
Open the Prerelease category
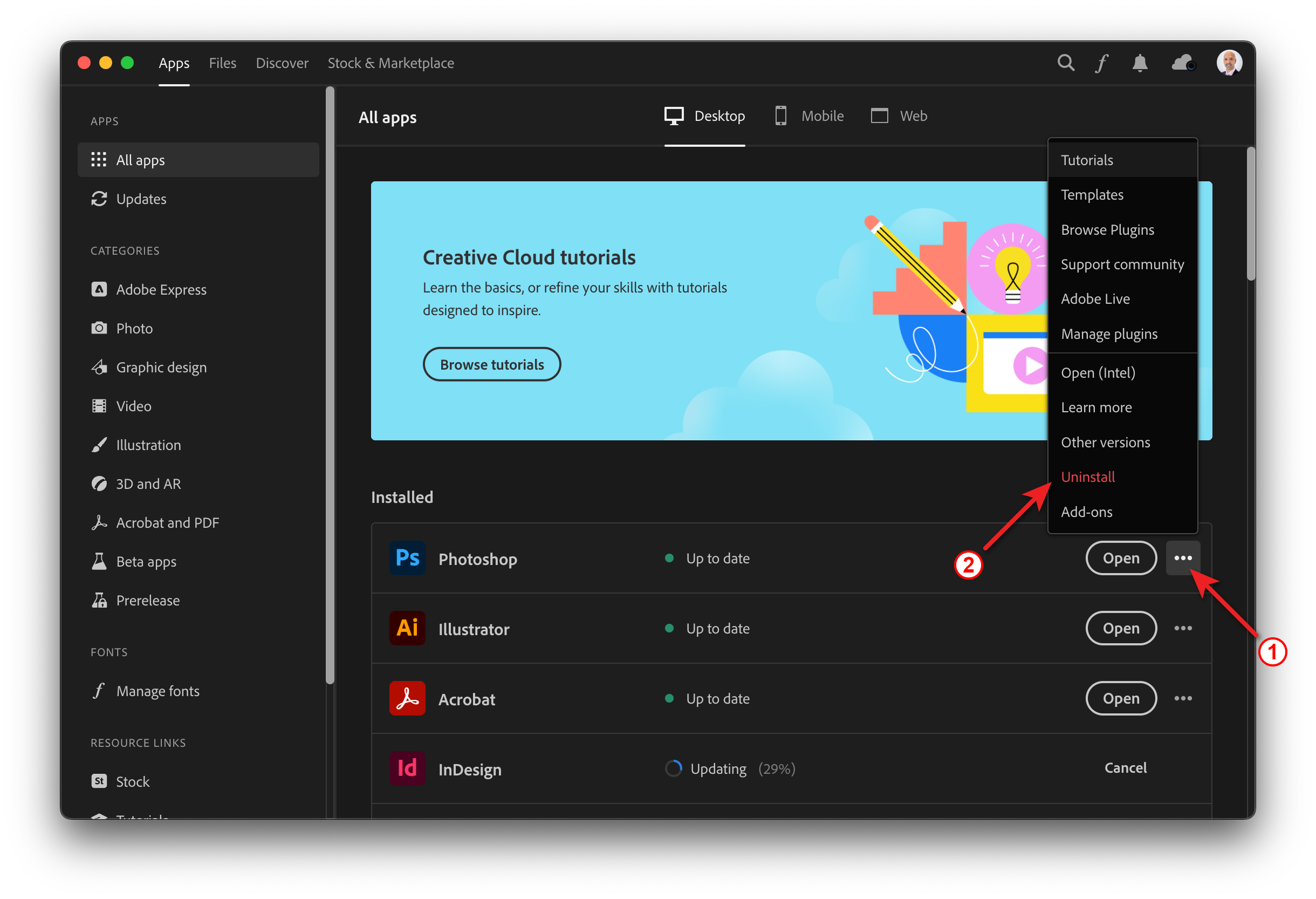pos(198,601)
